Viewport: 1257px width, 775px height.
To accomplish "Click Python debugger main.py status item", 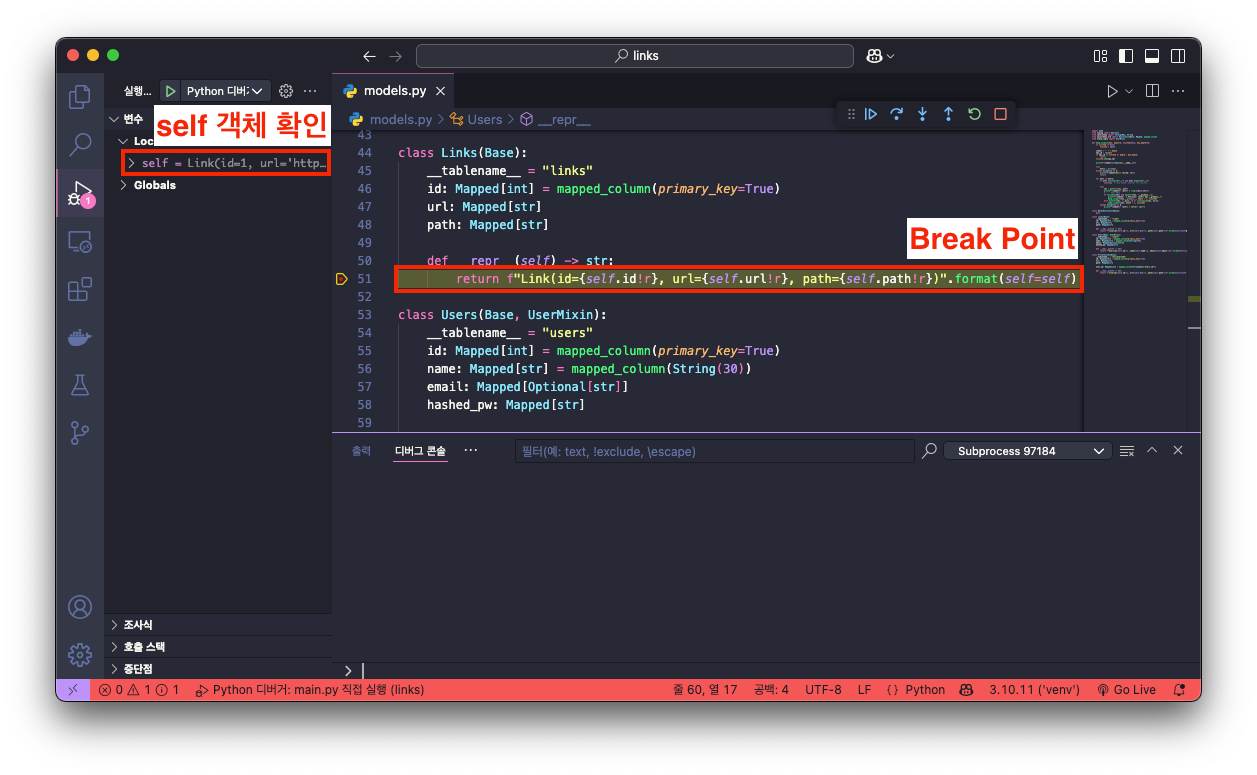I will point(310,690).
